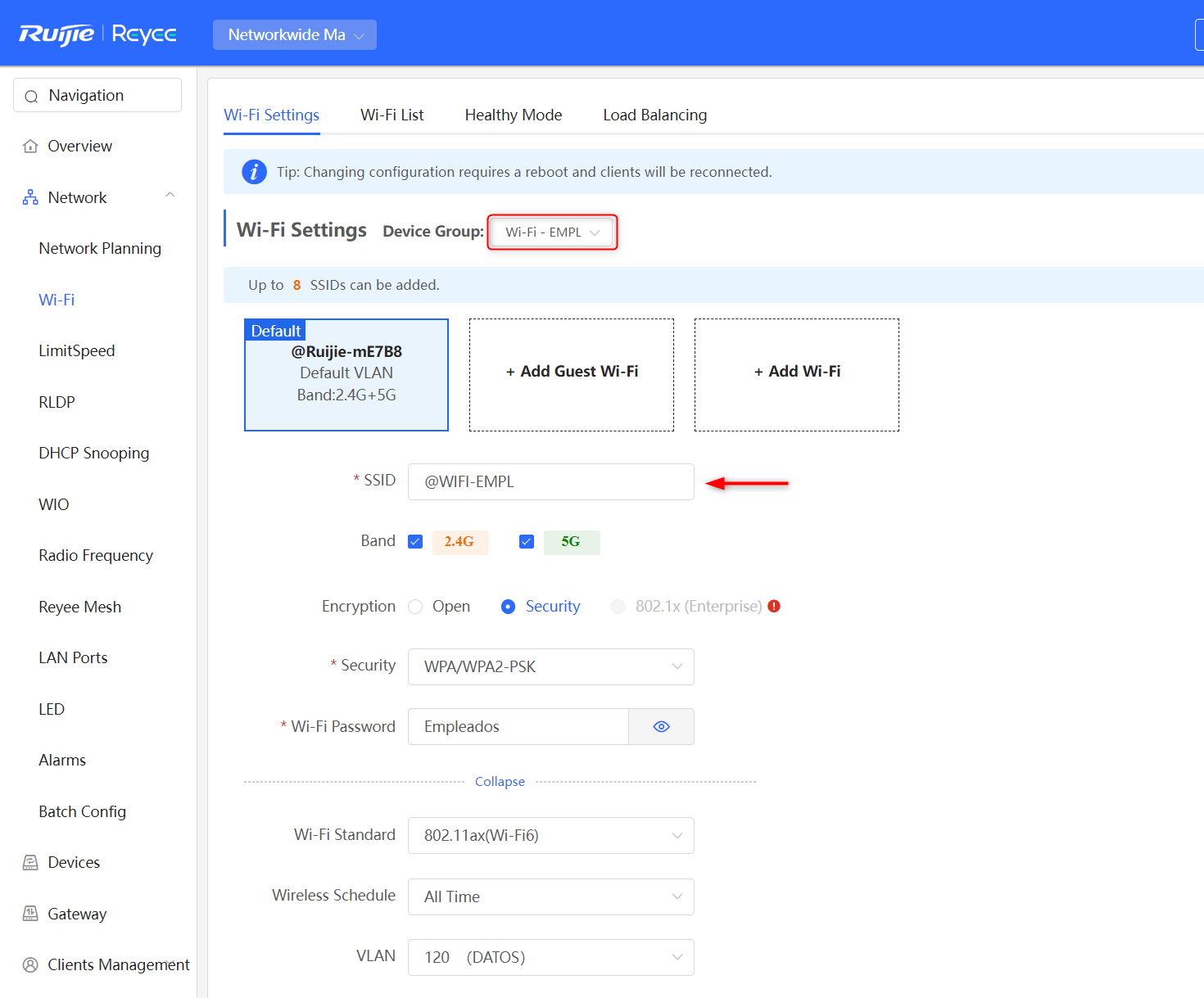Open the Healthy Mode tab
1204x998 pixels.
513,115
